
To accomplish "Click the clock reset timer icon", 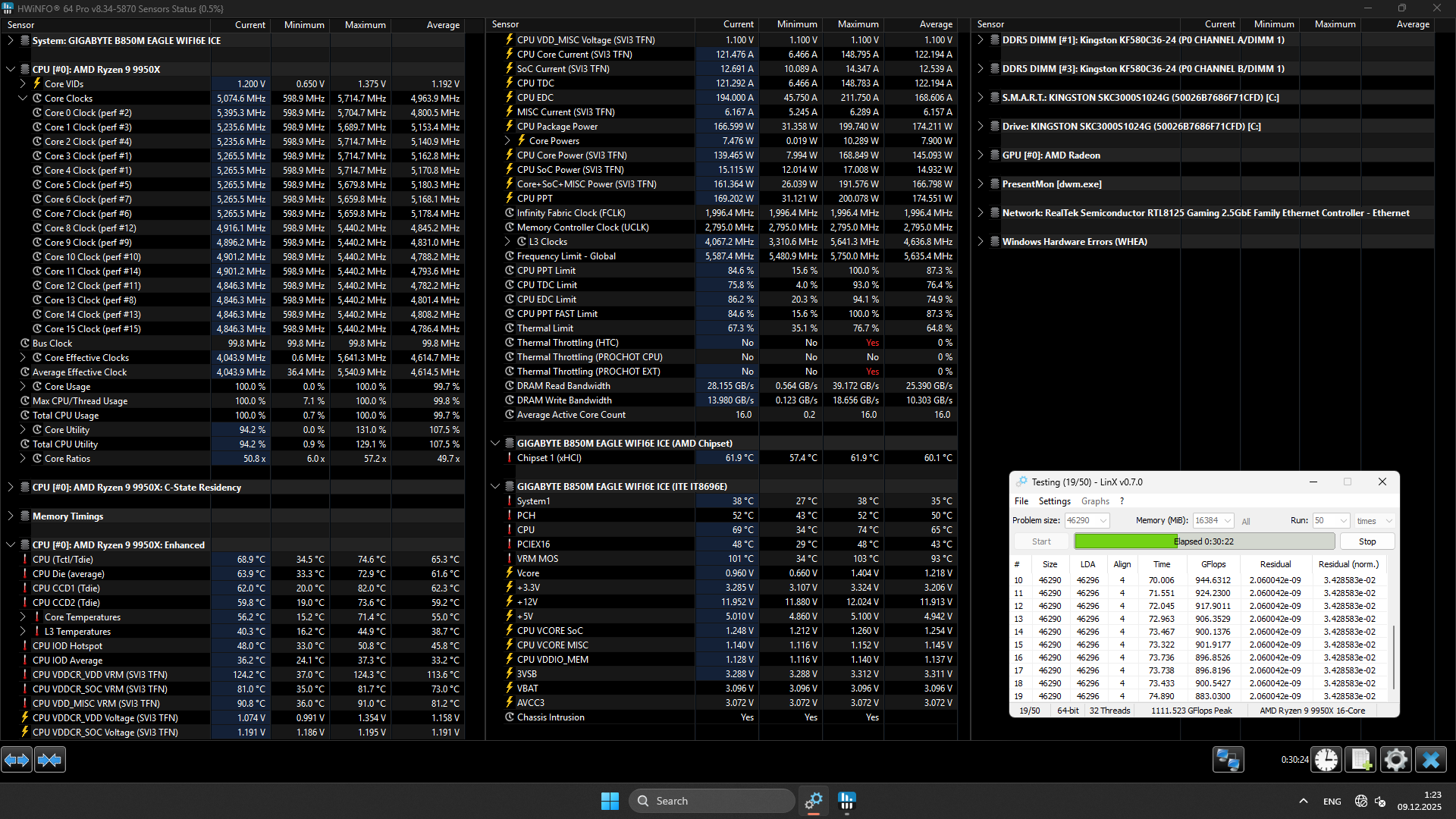I will (1326, 760).
